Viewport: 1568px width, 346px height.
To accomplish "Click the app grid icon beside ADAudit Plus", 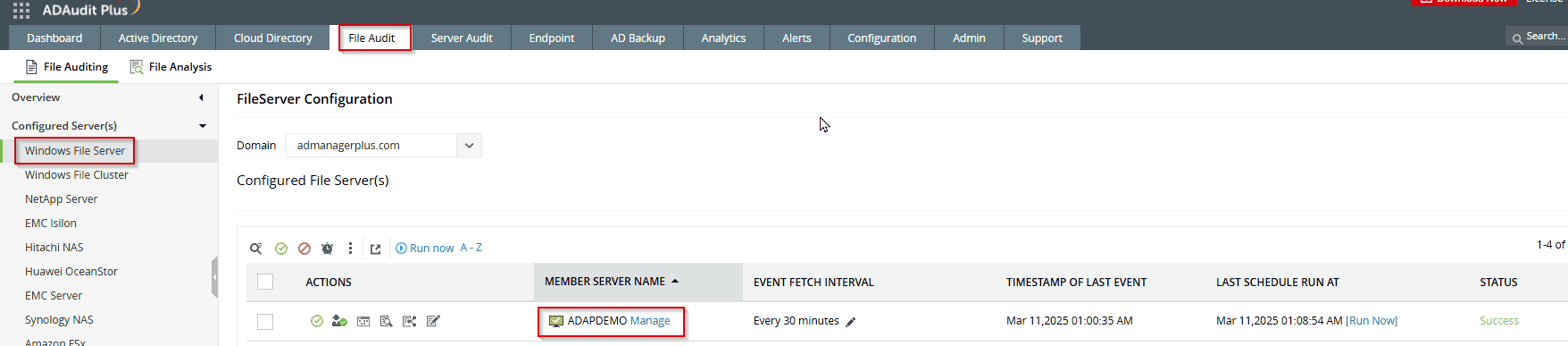I will [x=21, y=10].
